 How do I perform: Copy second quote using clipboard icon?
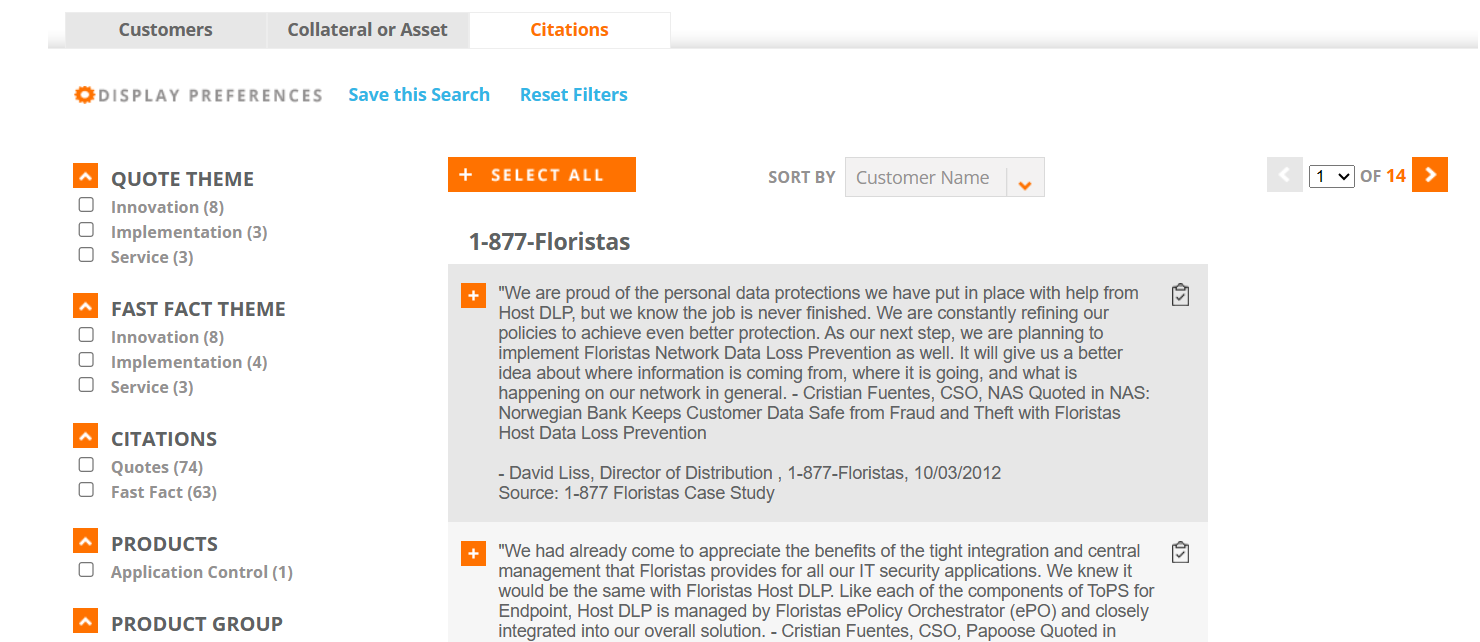point(1180,552)
